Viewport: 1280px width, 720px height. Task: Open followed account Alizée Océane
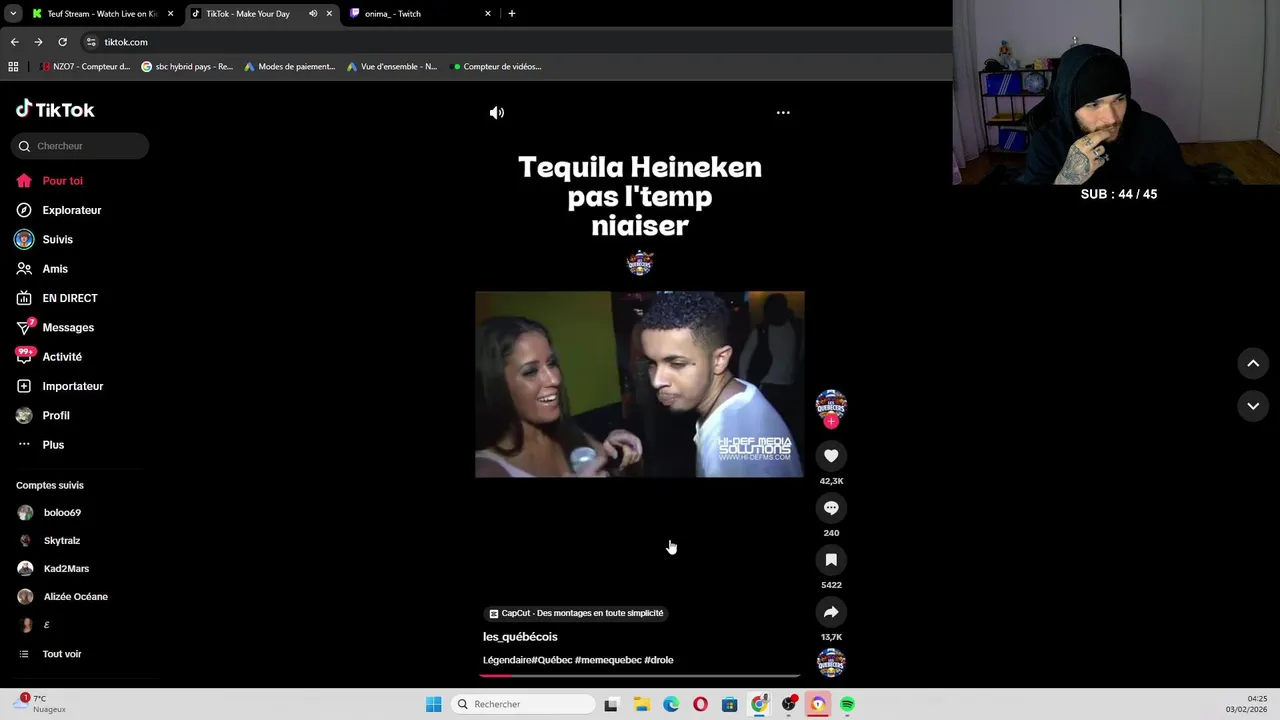pos(63,597)
